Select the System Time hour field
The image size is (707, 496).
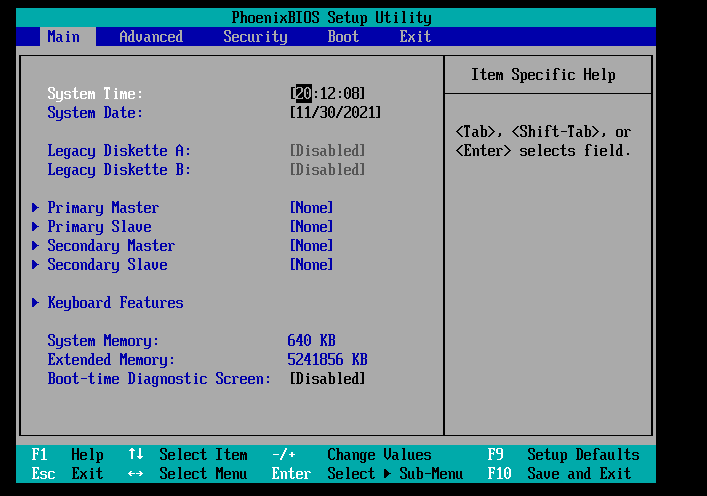click(303, 94)
